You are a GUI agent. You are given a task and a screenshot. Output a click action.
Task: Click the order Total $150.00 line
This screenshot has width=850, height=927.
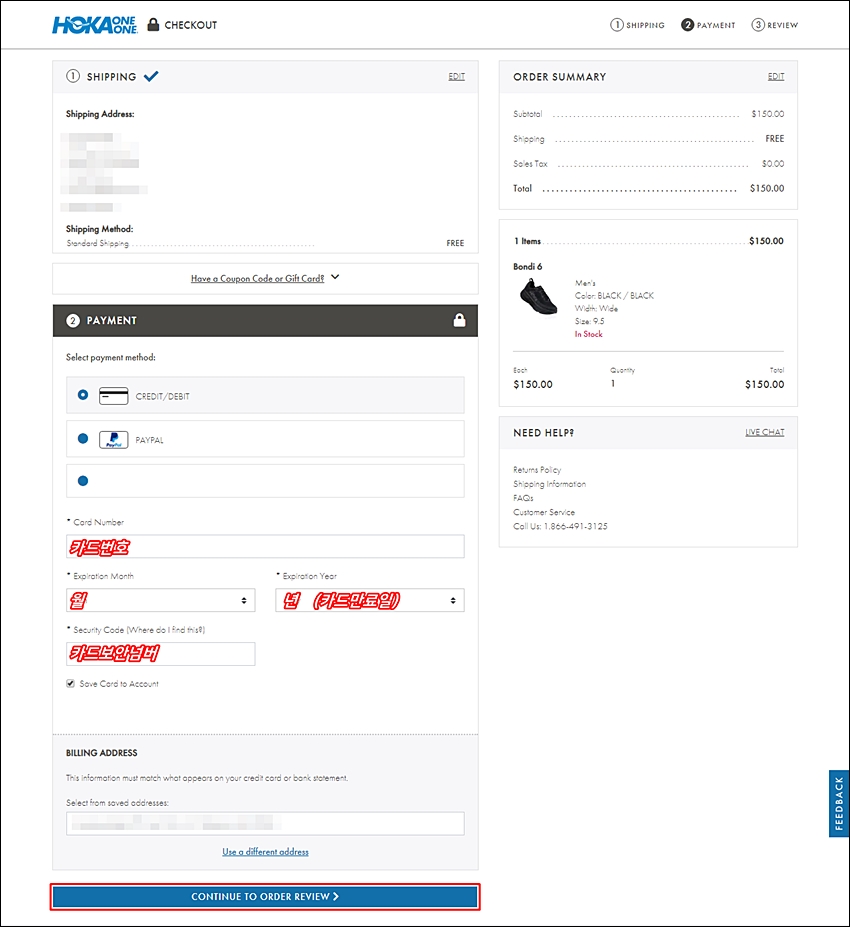point(648,189)
